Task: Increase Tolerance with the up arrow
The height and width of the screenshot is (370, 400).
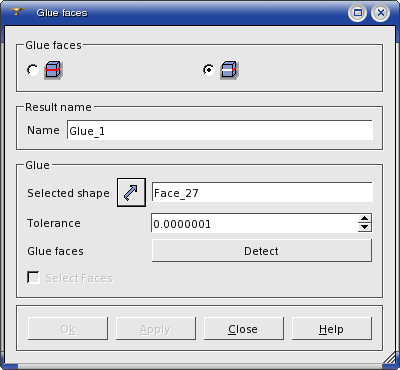Action: coord(365,219)
